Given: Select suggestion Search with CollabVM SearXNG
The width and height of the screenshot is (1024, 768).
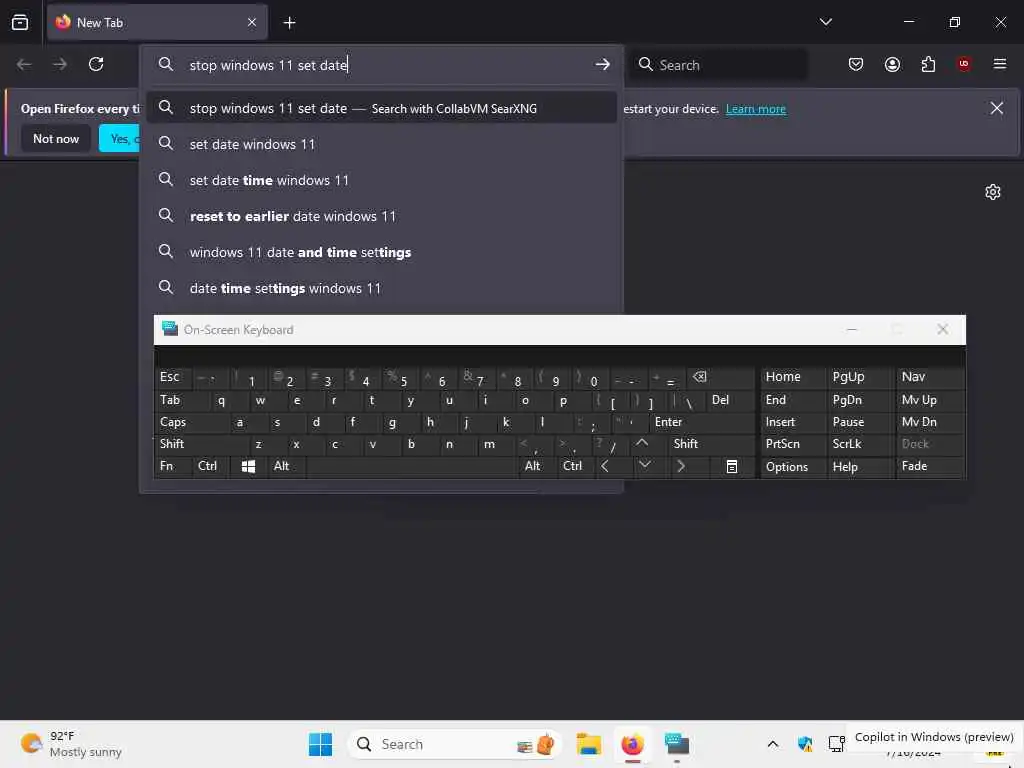Looking at the screenshot, I should pos(381,108).
